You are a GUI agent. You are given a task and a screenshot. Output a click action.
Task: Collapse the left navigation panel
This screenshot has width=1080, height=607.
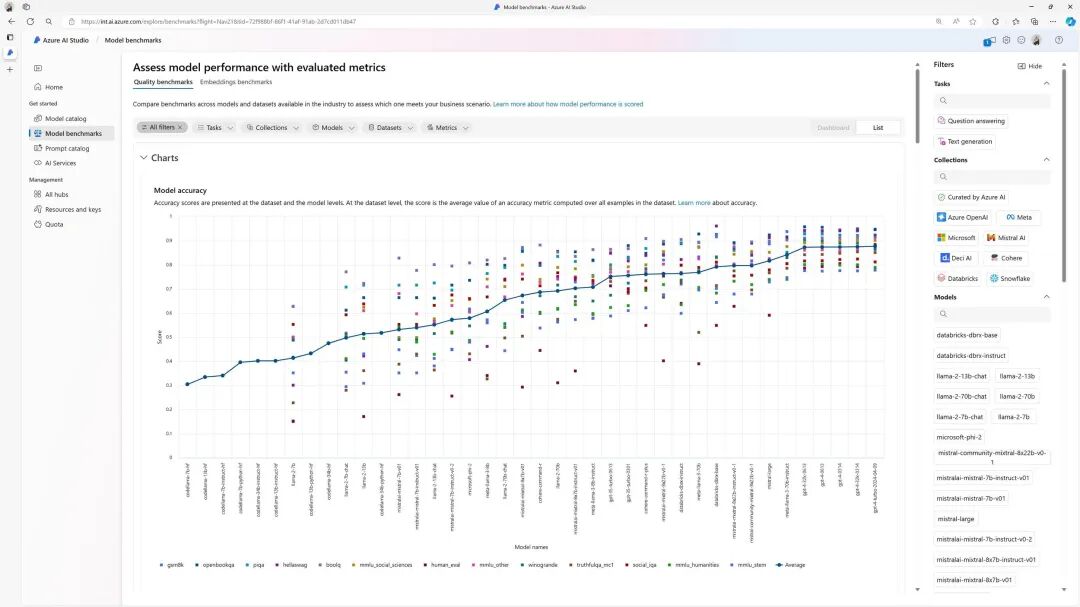38,68
